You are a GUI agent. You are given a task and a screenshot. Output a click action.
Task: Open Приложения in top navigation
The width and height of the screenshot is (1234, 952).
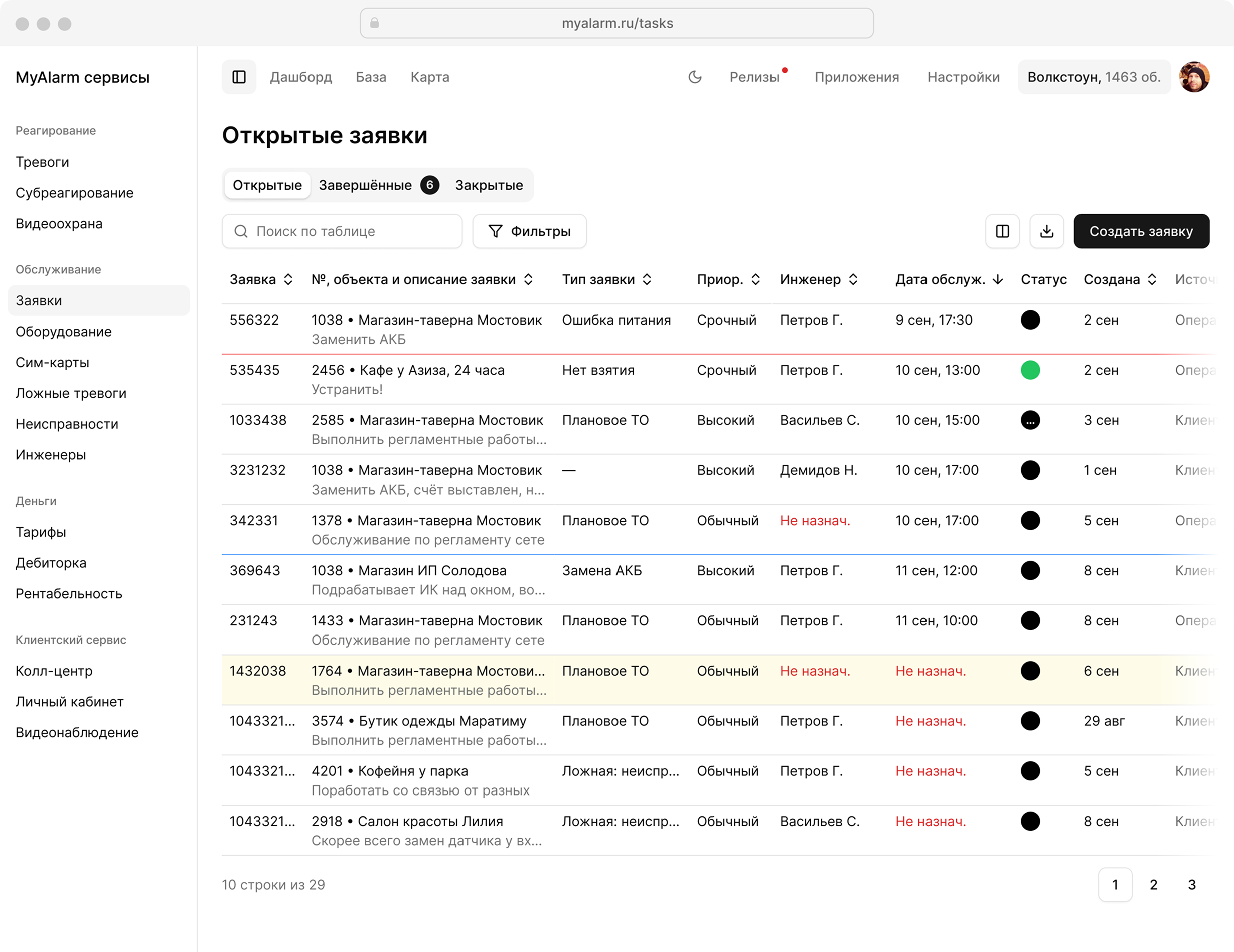pos(857,77)
